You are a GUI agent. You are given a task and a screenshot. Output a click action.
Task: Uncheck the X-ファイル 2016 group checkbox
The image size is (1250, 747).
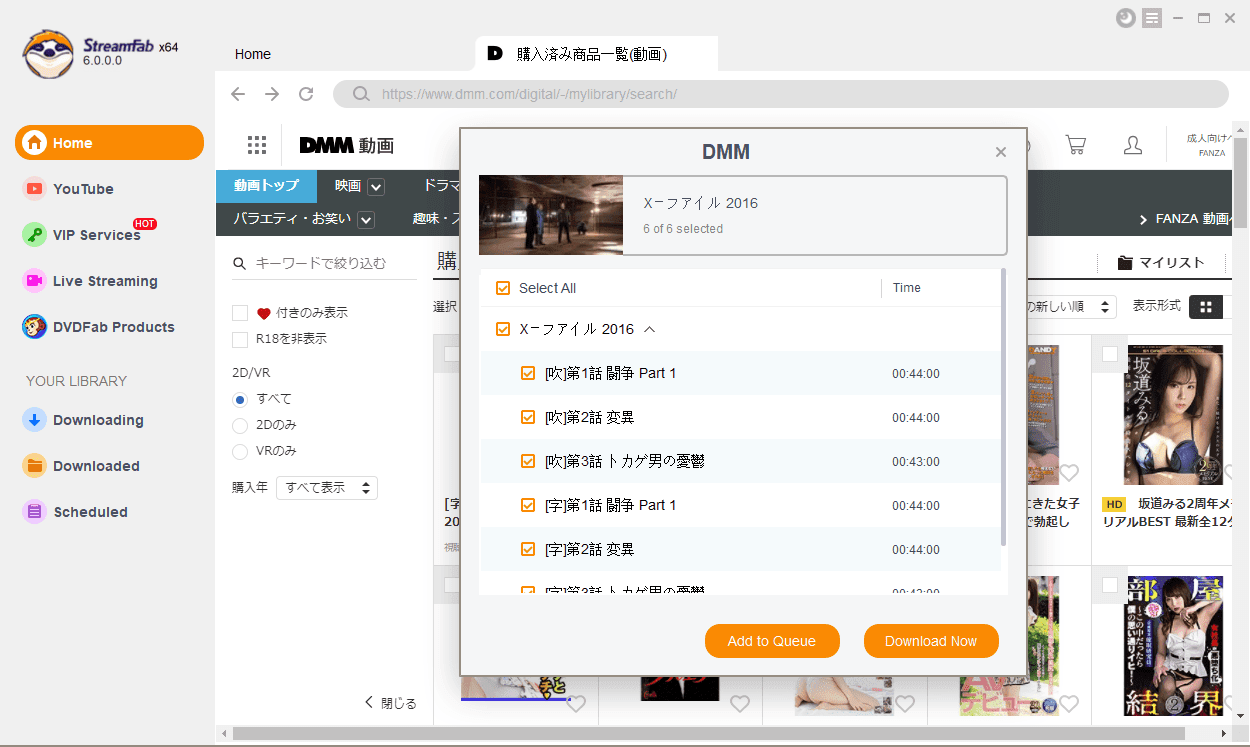click(x=503, y=329)
